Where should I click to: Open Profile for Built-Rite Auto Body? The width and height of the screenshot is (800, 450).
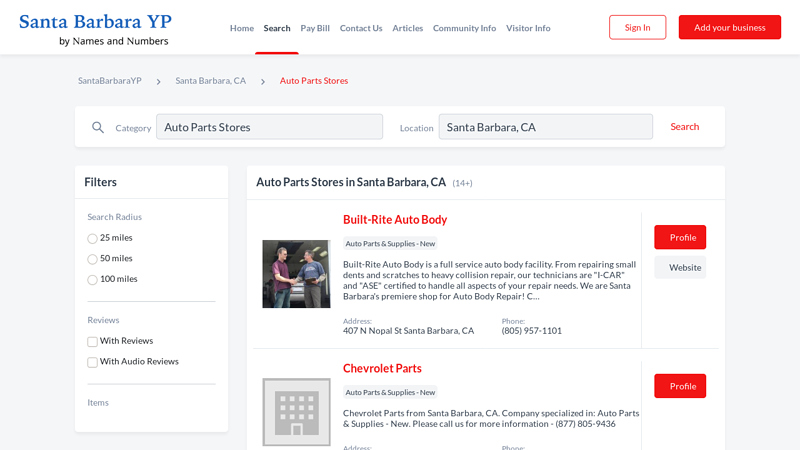(x=680, y=237)
